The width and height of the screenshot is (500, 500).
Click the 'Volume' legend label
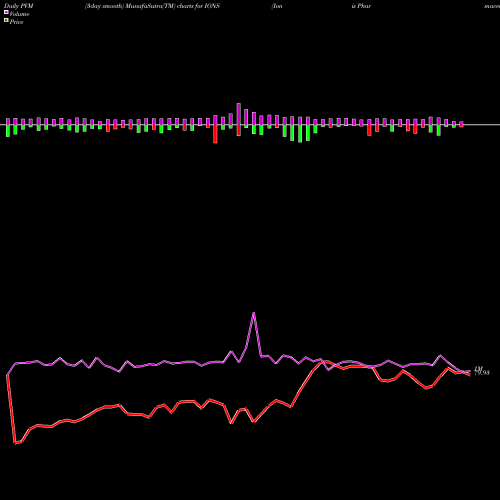19,14
